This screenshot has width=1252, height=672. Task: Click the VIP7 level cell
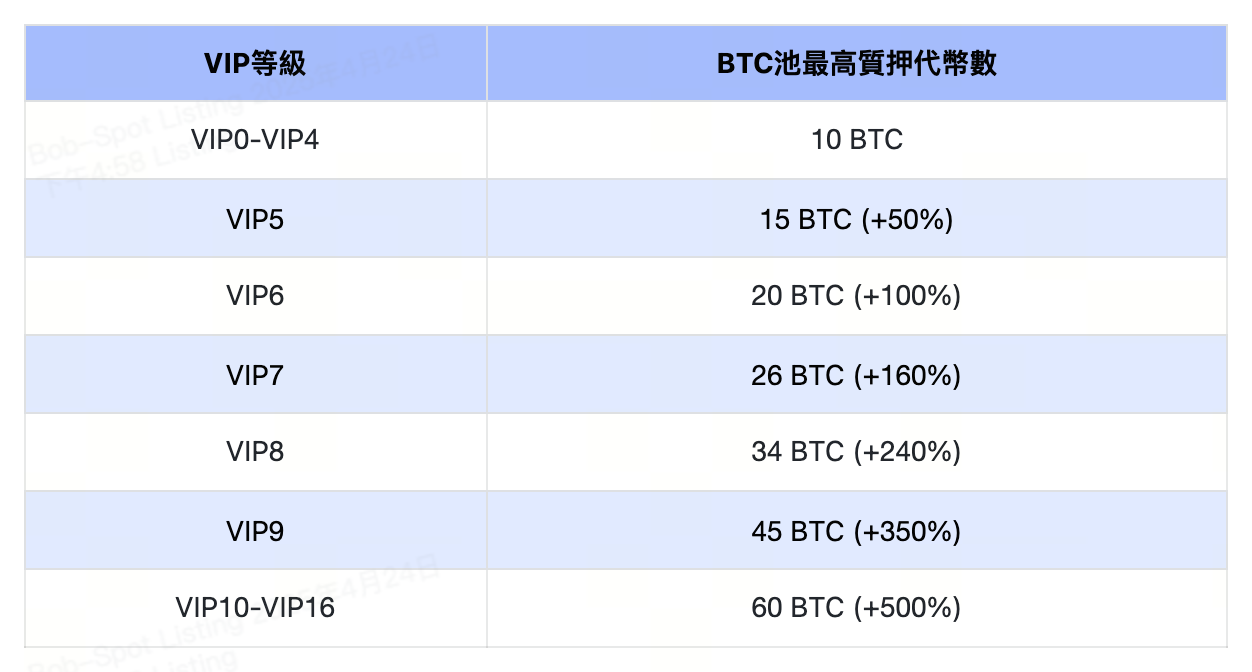pyautogui.click(x=255, y=375)
